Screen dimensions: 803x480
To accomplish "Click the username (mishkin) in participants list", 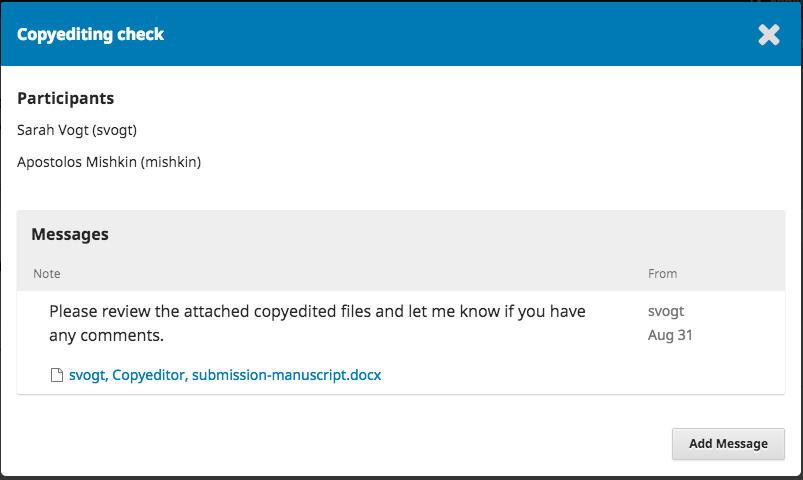I will point(171,162).
